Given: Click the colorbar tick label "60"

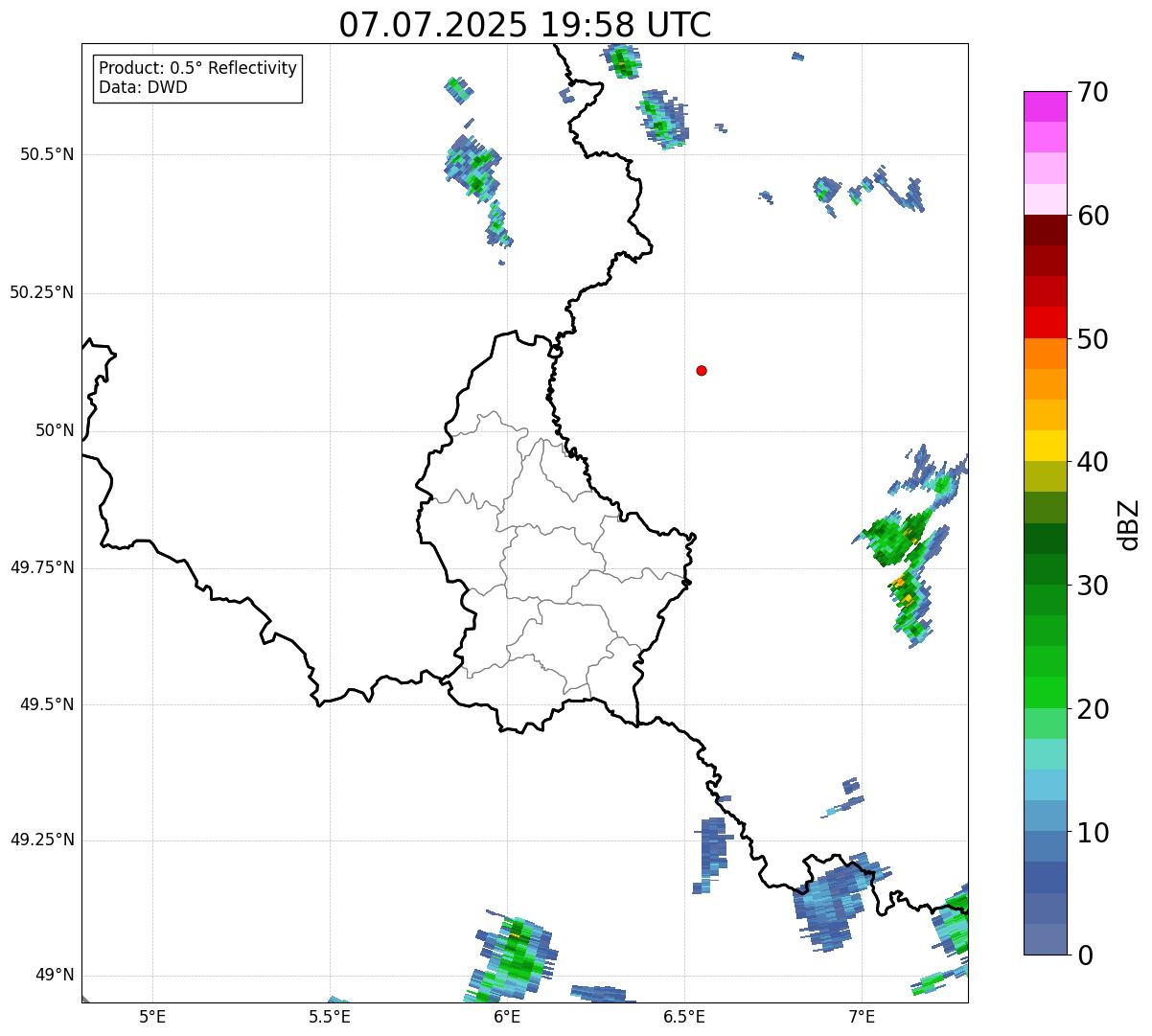Looking at the screenshot, I should [1093, 216].
